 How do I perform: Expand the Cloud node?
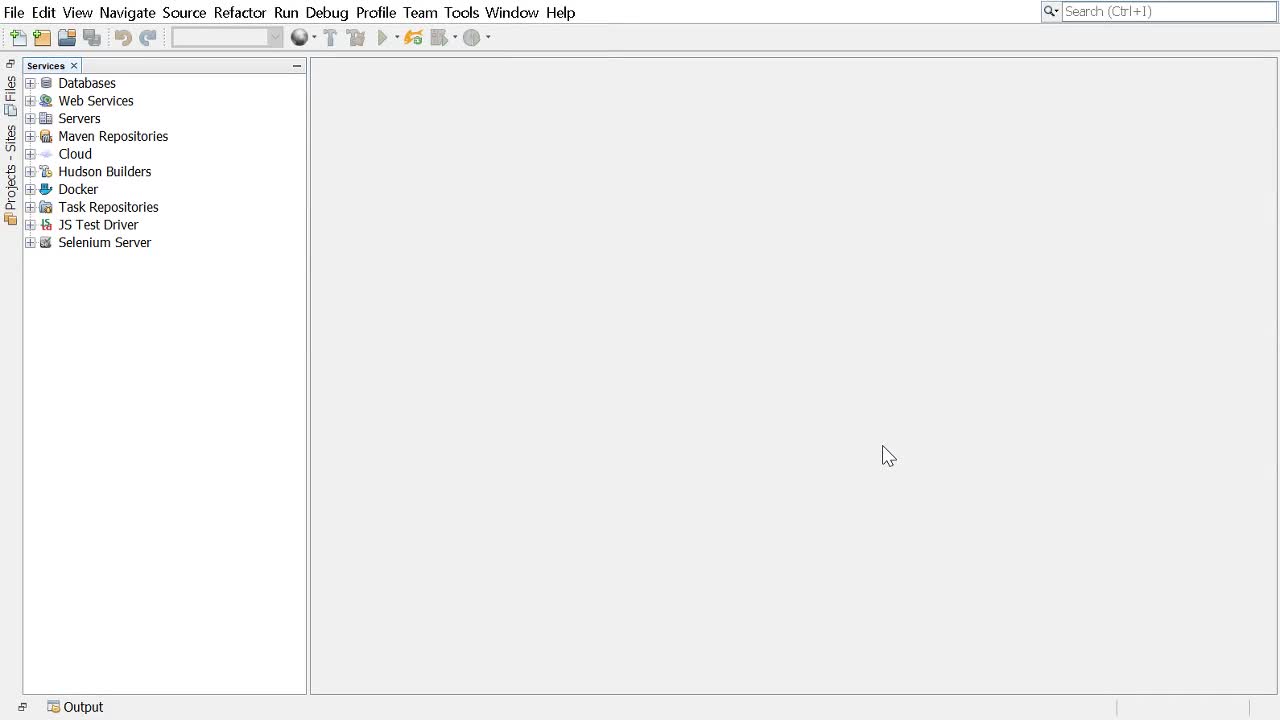(x=30, y=154)
